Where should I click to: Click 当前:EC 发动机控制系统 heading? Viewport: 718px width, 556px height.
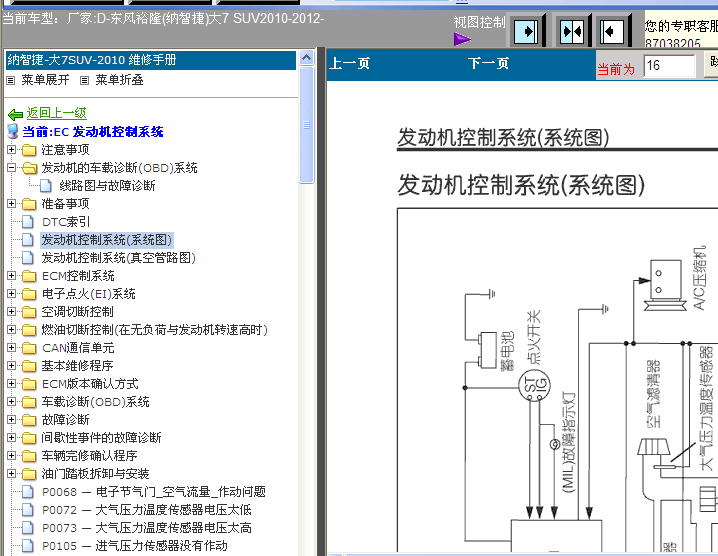93,132
